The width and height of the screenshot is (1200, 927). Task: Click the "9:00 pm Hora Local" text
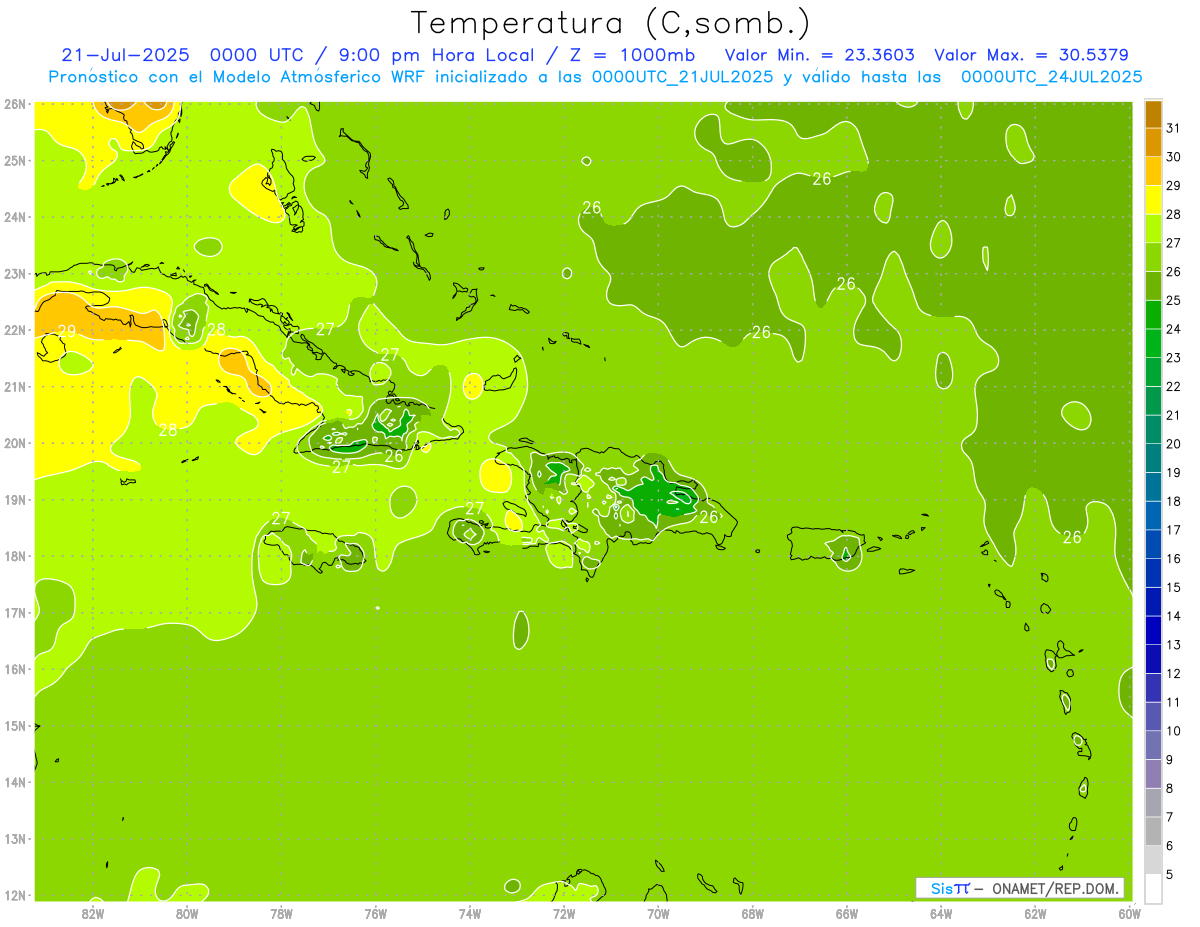pos(437,54)
